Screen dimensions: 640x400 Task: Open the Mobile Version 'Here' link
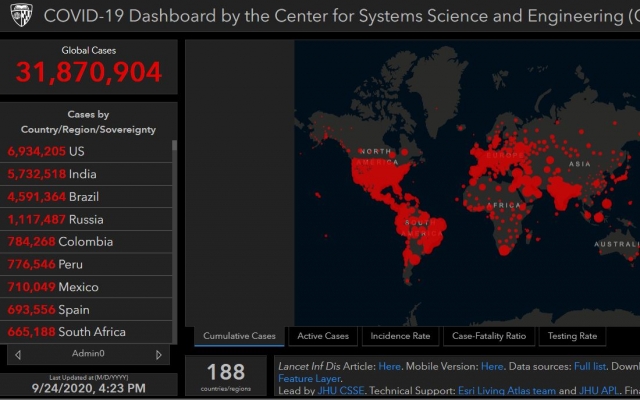click(x=492, y=366)
